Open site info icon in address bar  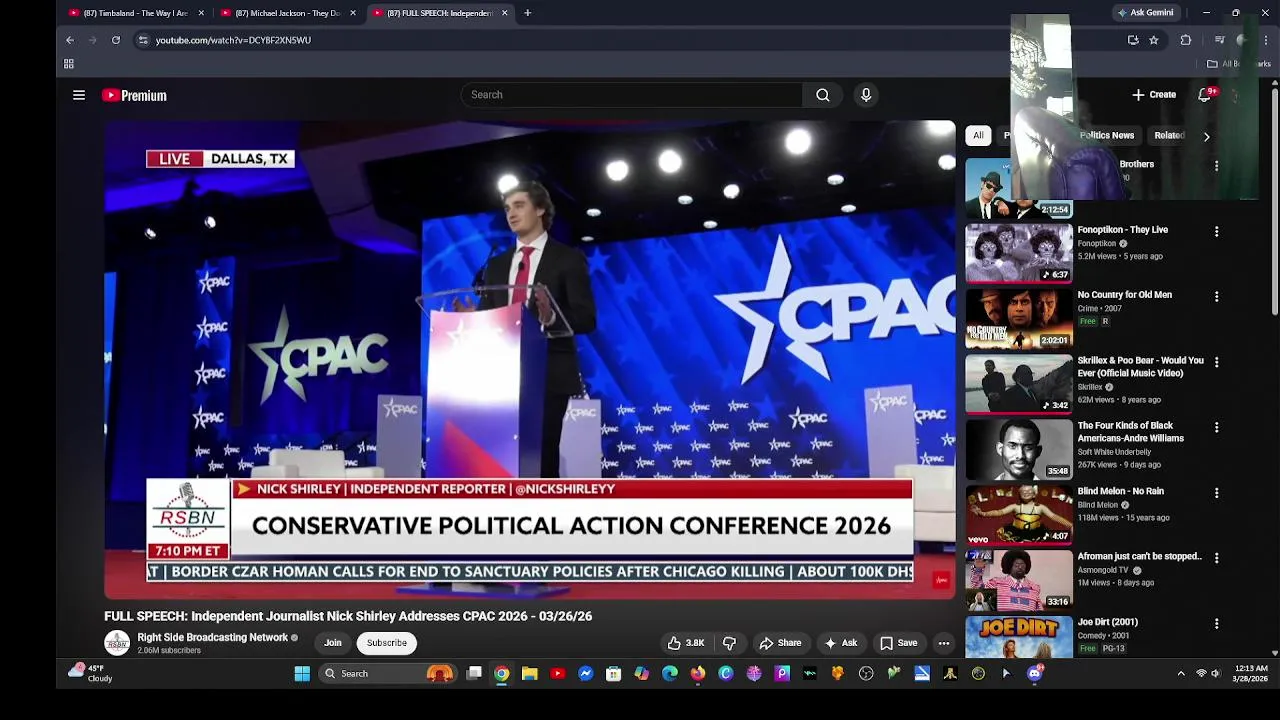pyautogui.click(x=143, y=40)
